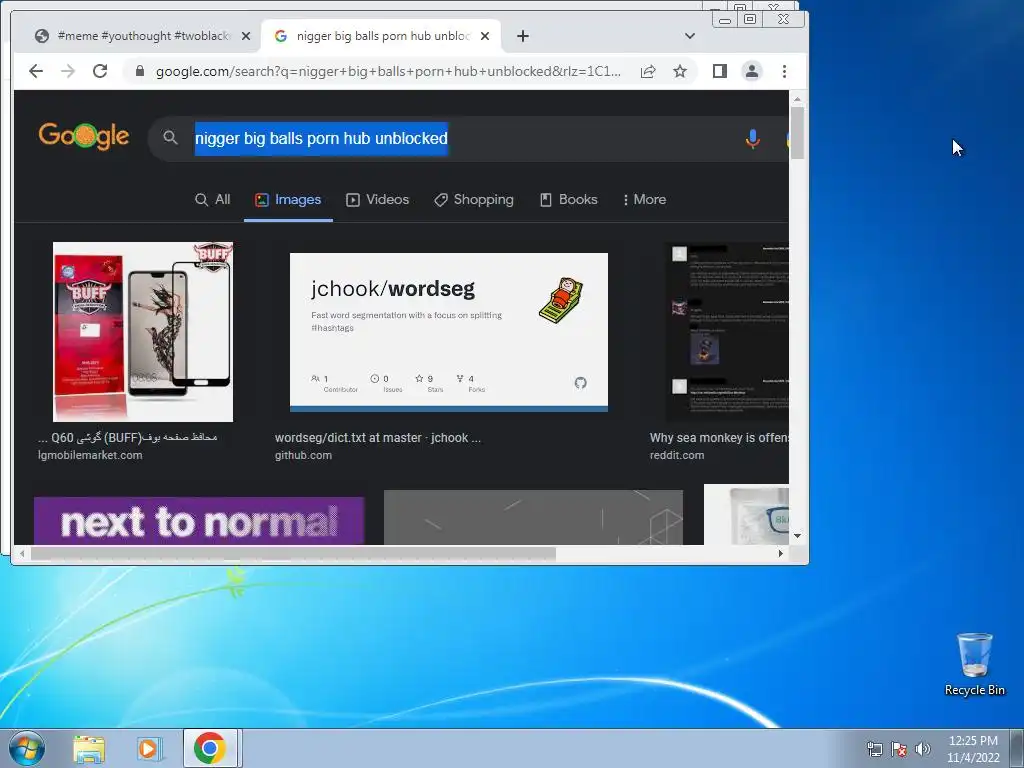Open the 'Why sea monkey is offen' result title
Screen dimensions: 1024x768
click(x=719, y=438)
